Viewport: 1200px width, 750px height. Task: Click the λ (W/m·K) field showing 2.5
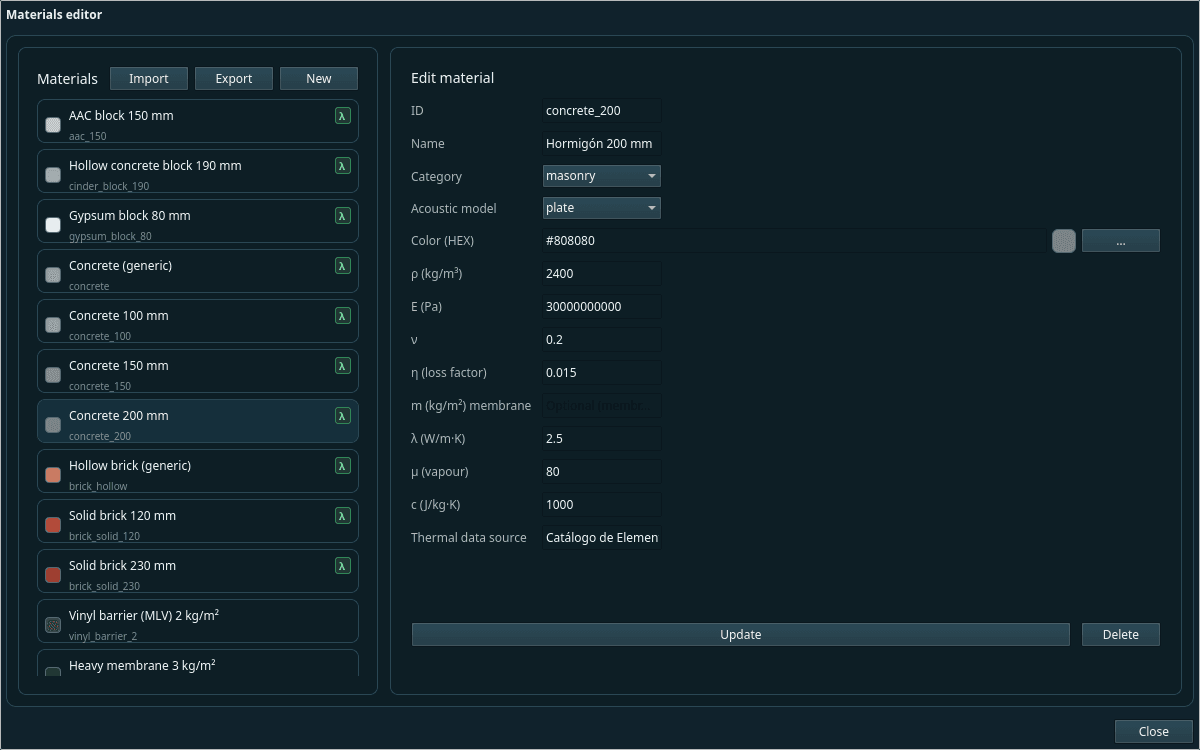point(602,439)
